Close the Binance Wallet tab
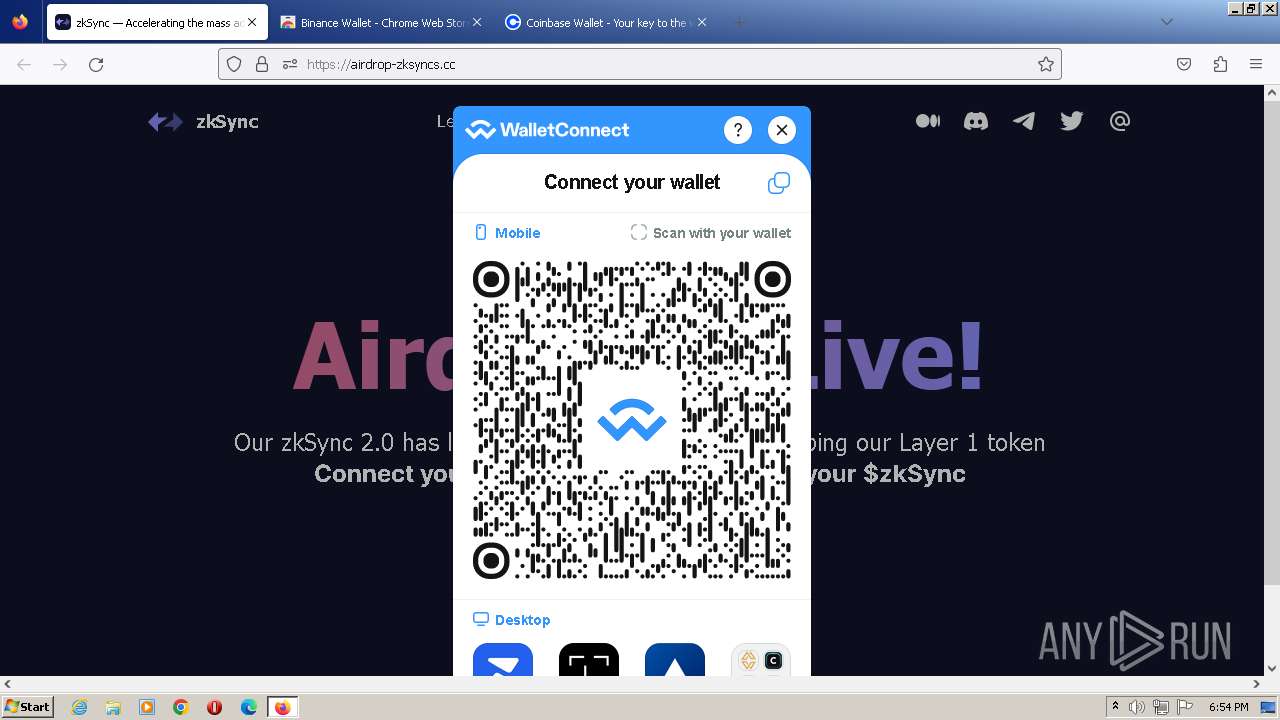 (x=476, y=22)
